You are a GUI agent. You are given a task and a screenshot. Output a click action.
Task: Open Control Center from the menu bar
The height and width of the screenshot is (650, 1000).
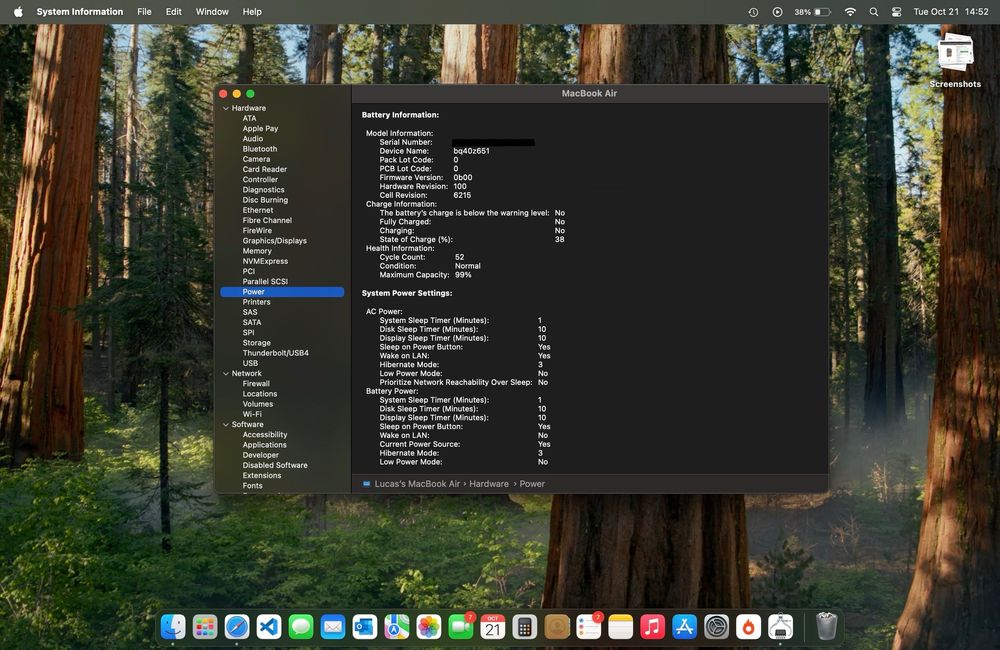[897, 11]
